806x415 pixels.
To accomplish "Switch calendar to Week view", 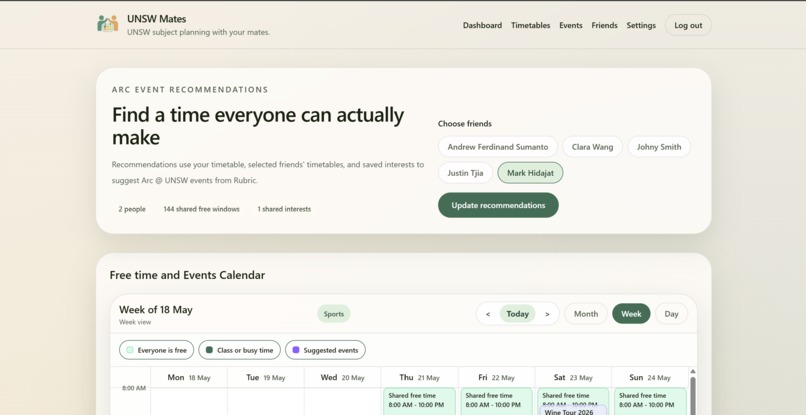I will (x=631, y=314).
